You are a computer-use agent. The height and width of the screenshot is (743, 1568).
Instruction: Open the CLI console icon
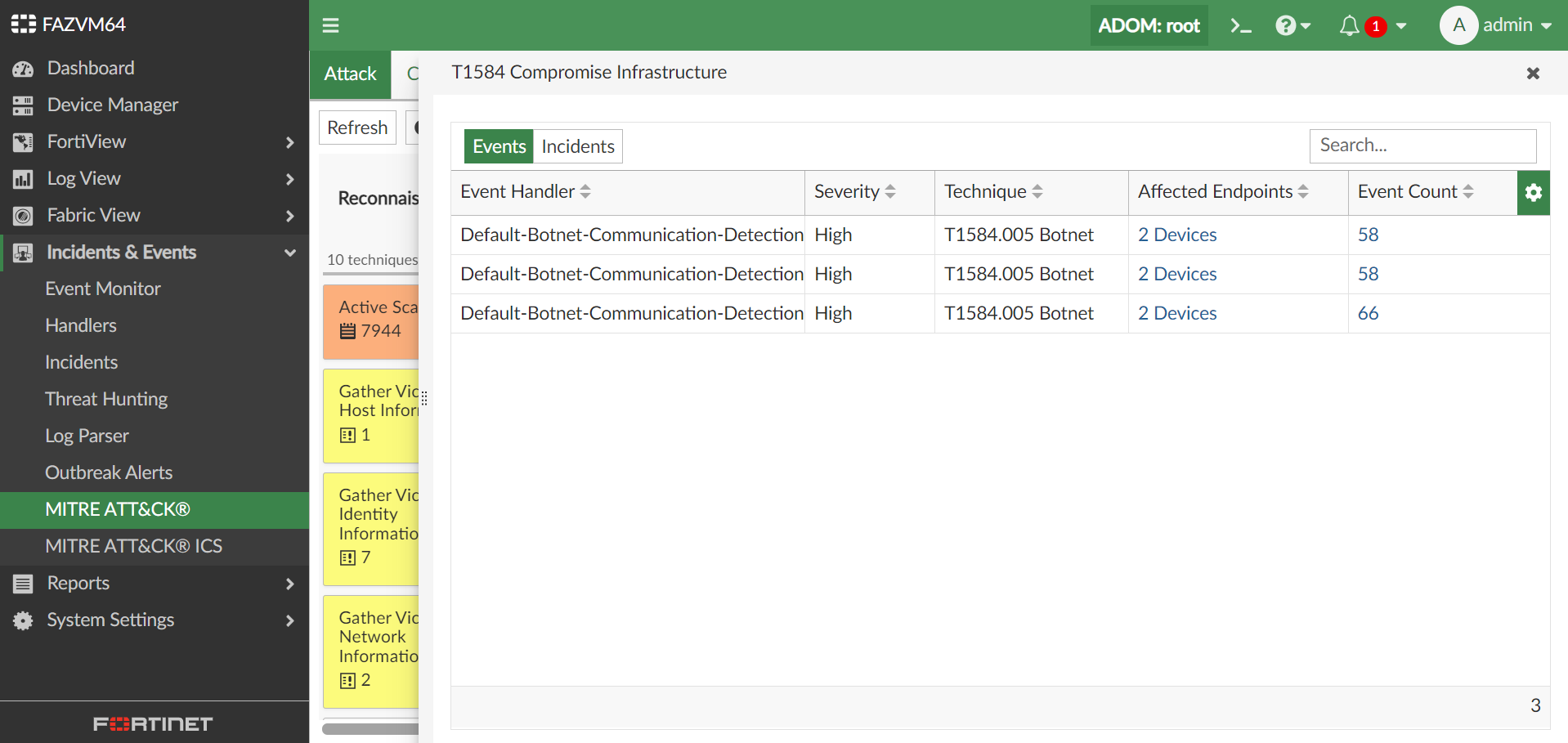coord(1240,26)
